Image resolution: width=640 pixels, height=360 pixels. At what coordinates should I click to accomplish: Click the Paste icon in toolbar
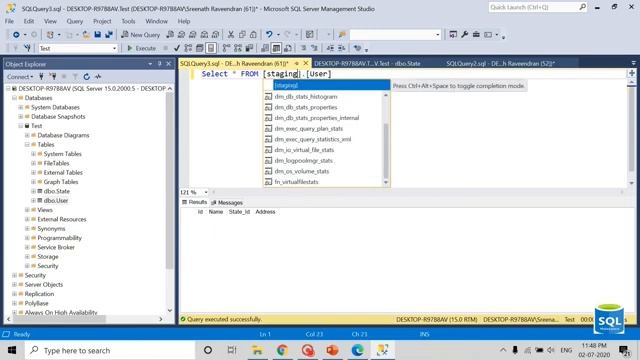[x=253, y=35]
